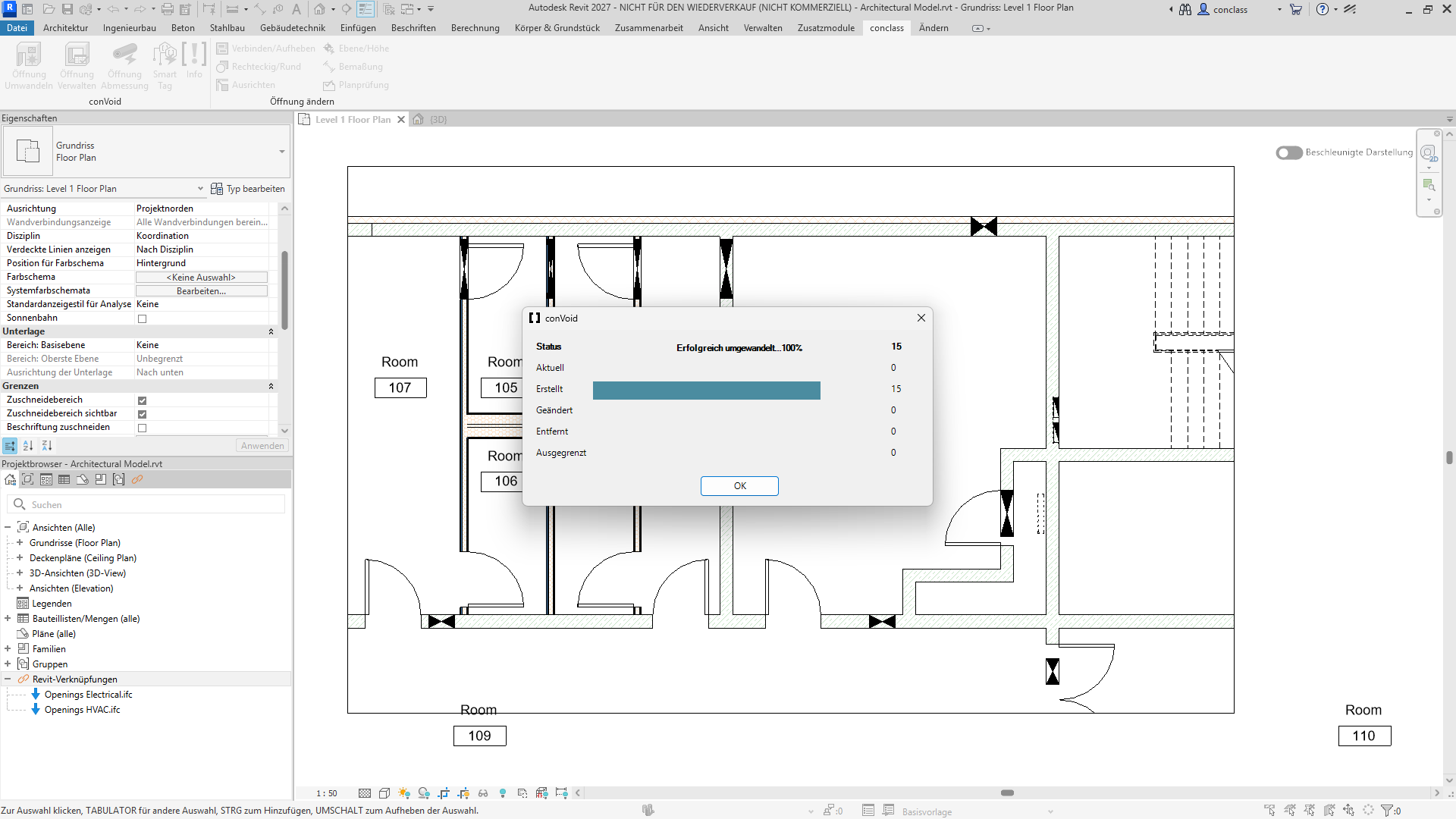The width and height of the screenshot is (1456, 819).
Task: Open the Einfügen ribbon tab
Action: [x=358, y=28]
